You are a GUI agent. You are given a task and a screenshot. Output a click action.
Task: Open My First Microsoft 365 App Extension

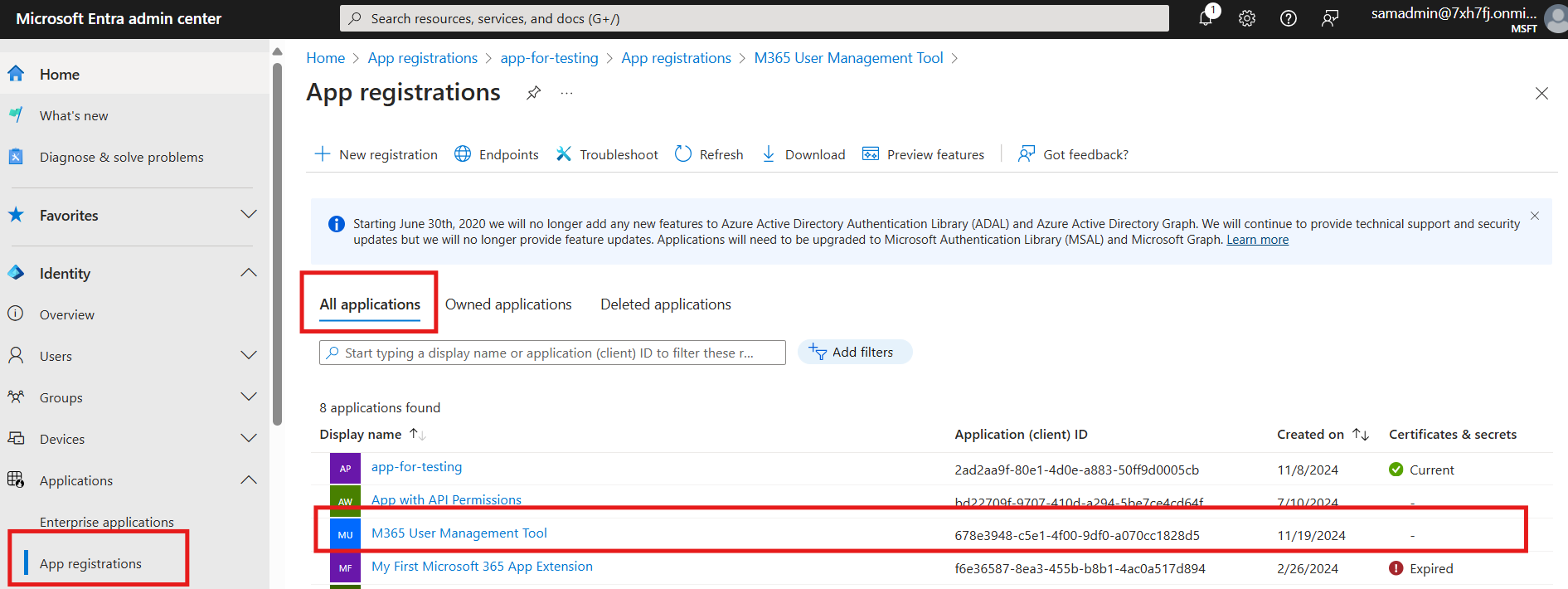[x=482, y=567]
